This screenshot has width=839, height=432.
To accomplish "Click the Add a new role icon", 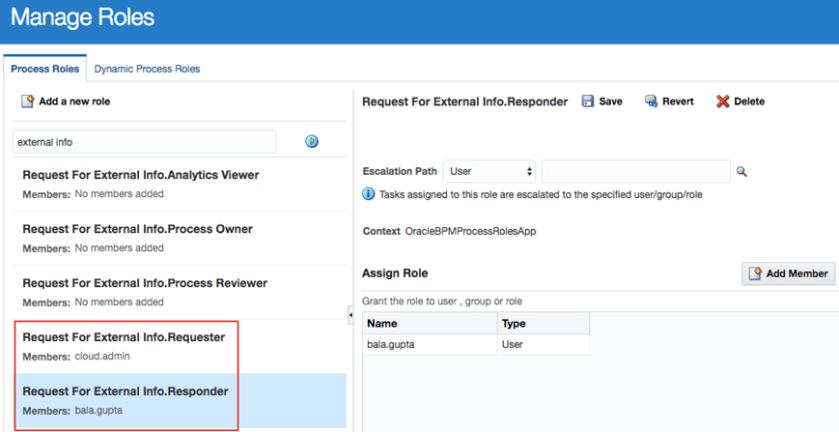I will coord(28,102).
